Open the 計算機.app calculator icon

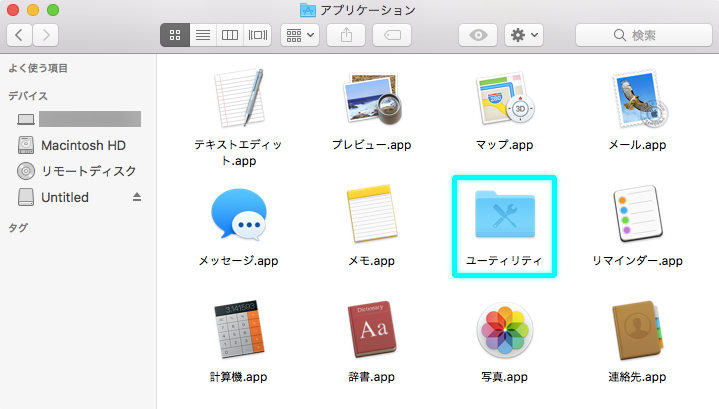[x=239, y=329]
